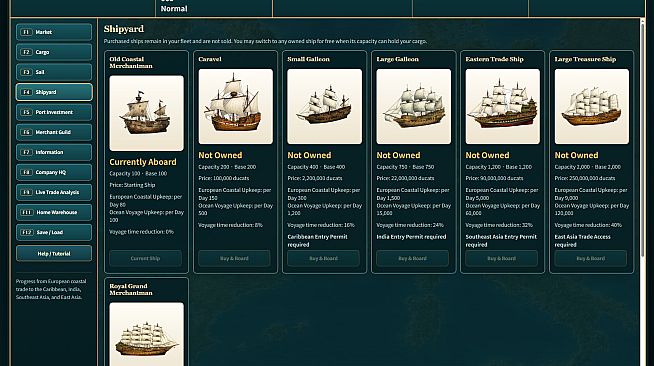
Task: Click "Voyage time reduction: 40%" text
Action: [x=588, y=225]
